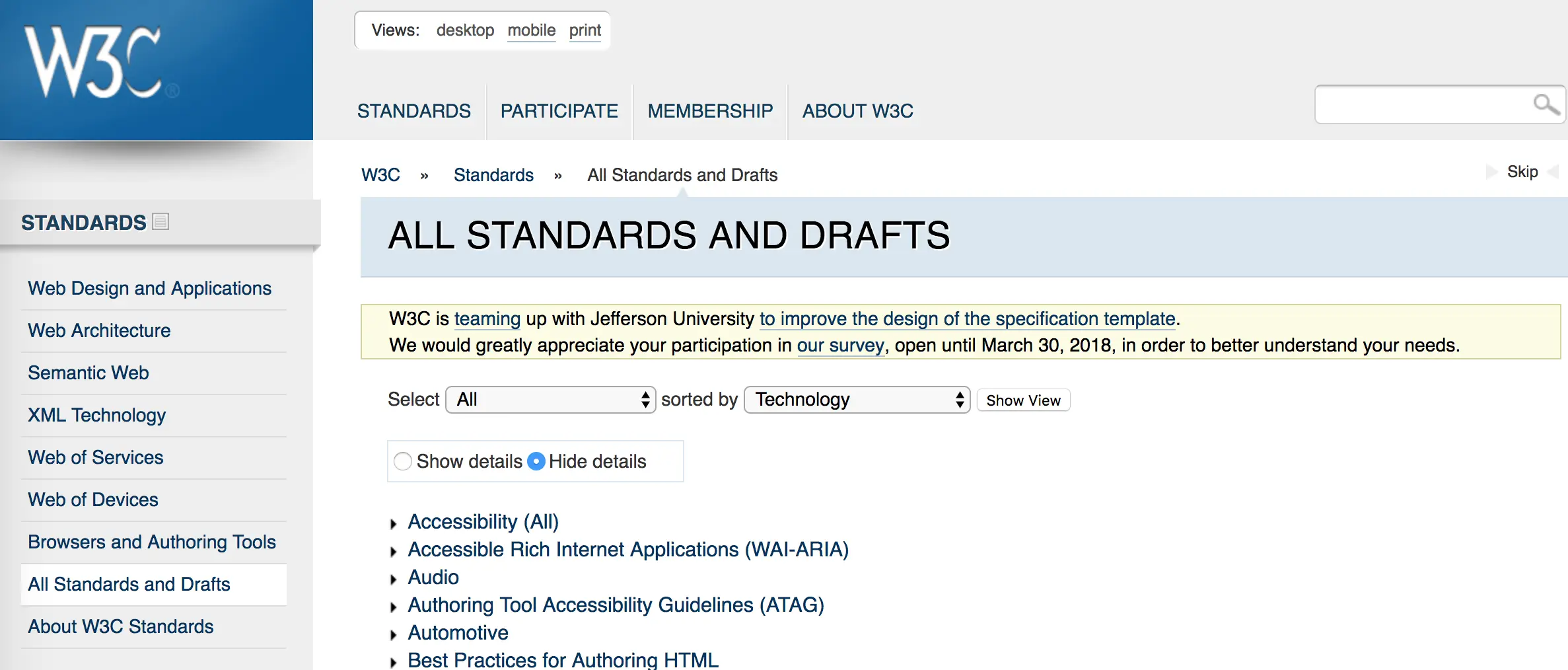This screenshot has width=1568, height=670.
Task: Open the sorted by Technology dropdown
Action: (857, 400)
